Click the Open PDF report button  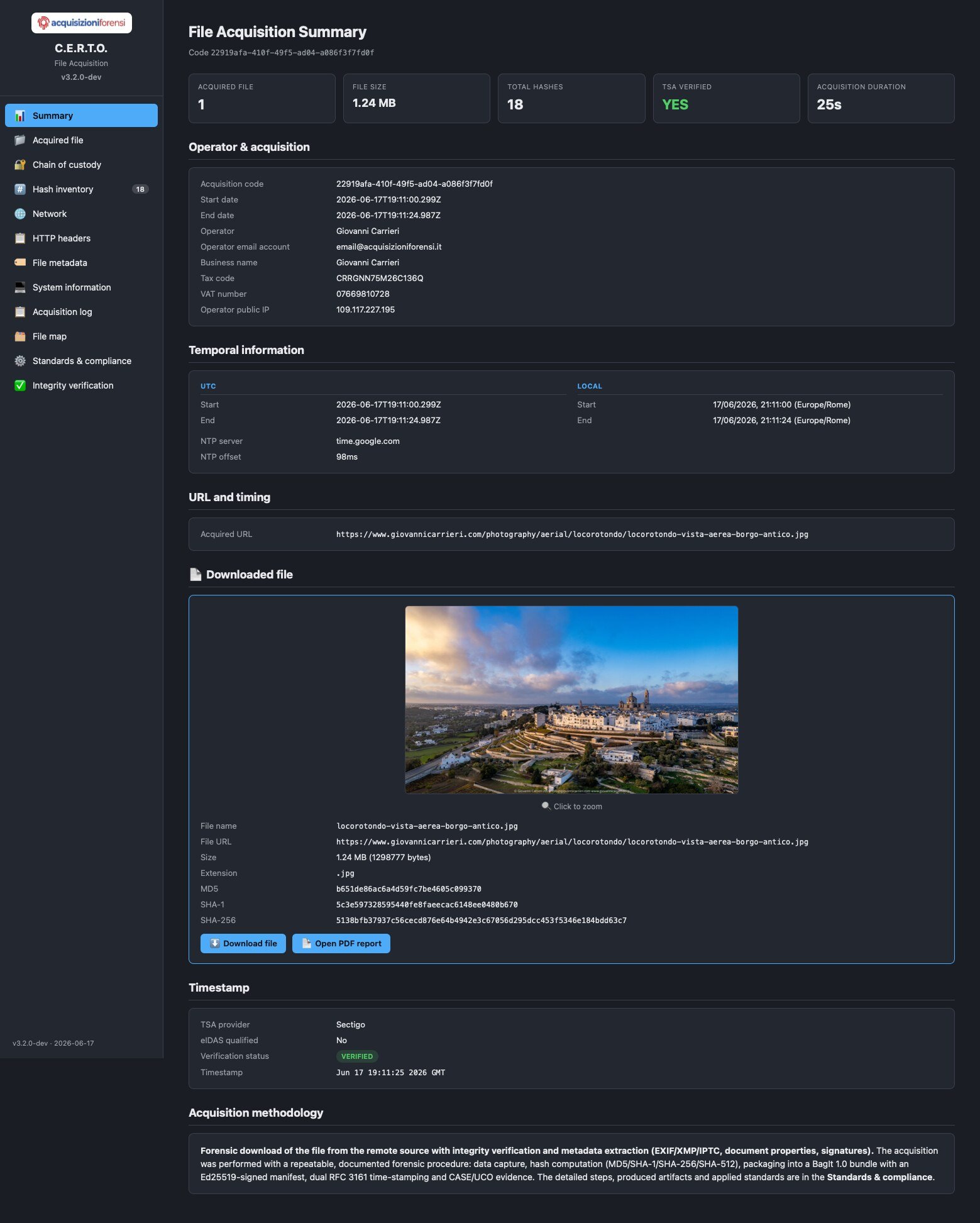click(341, 943)
